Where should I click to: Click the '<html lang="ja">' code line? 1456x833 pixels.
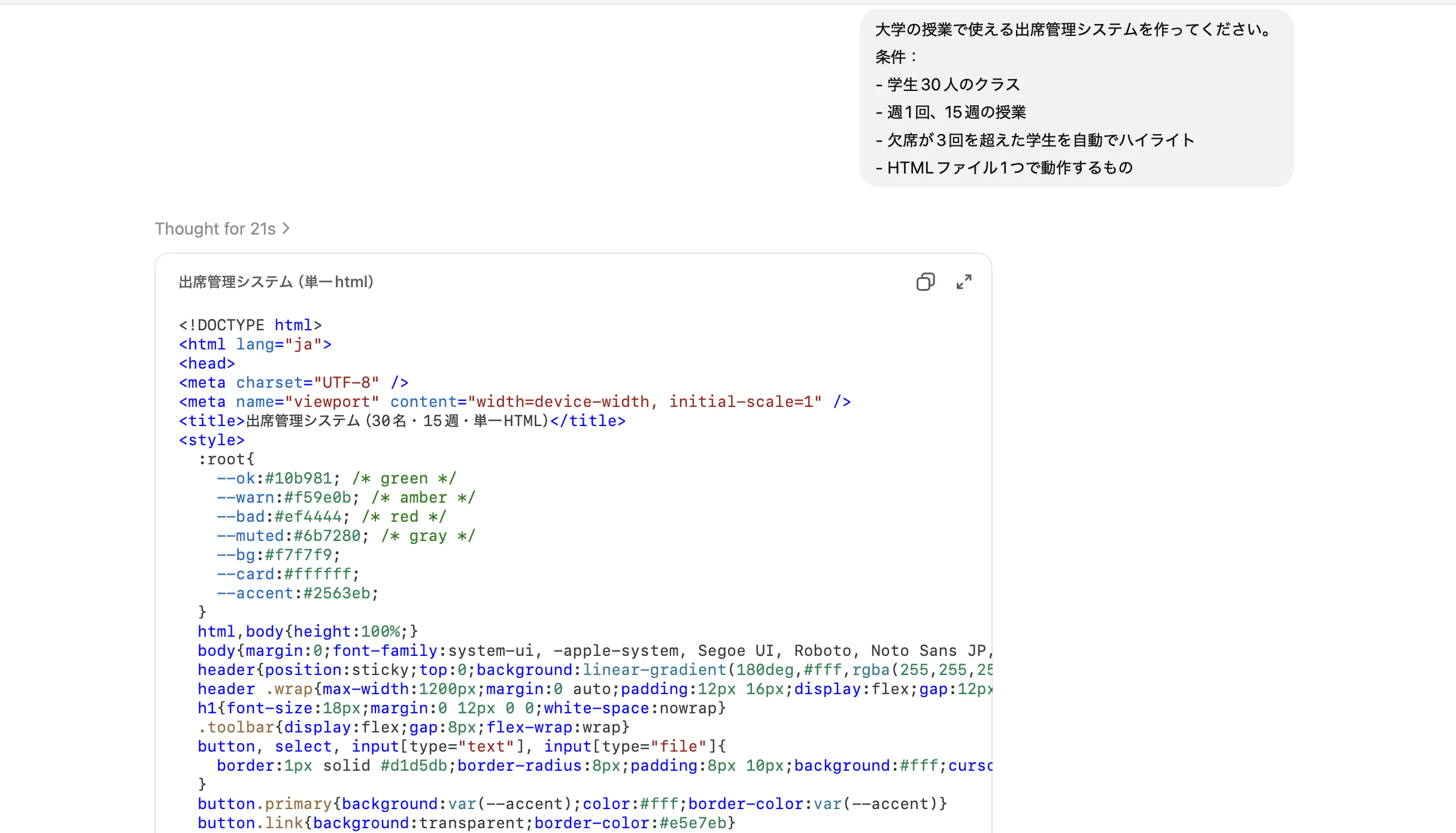255,344
